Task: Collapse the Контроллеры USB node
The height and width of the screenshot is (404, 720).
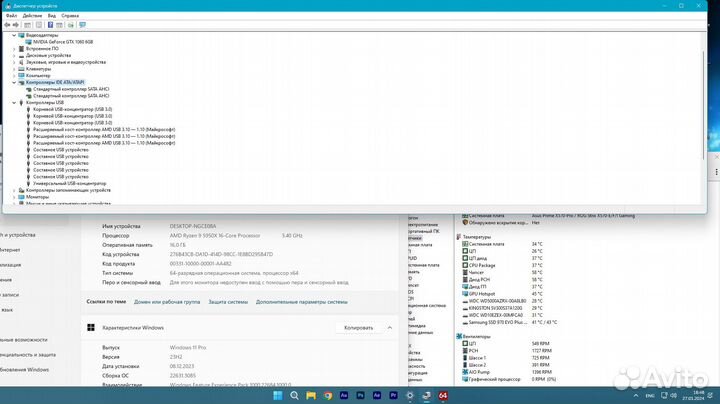Action: 14,103
